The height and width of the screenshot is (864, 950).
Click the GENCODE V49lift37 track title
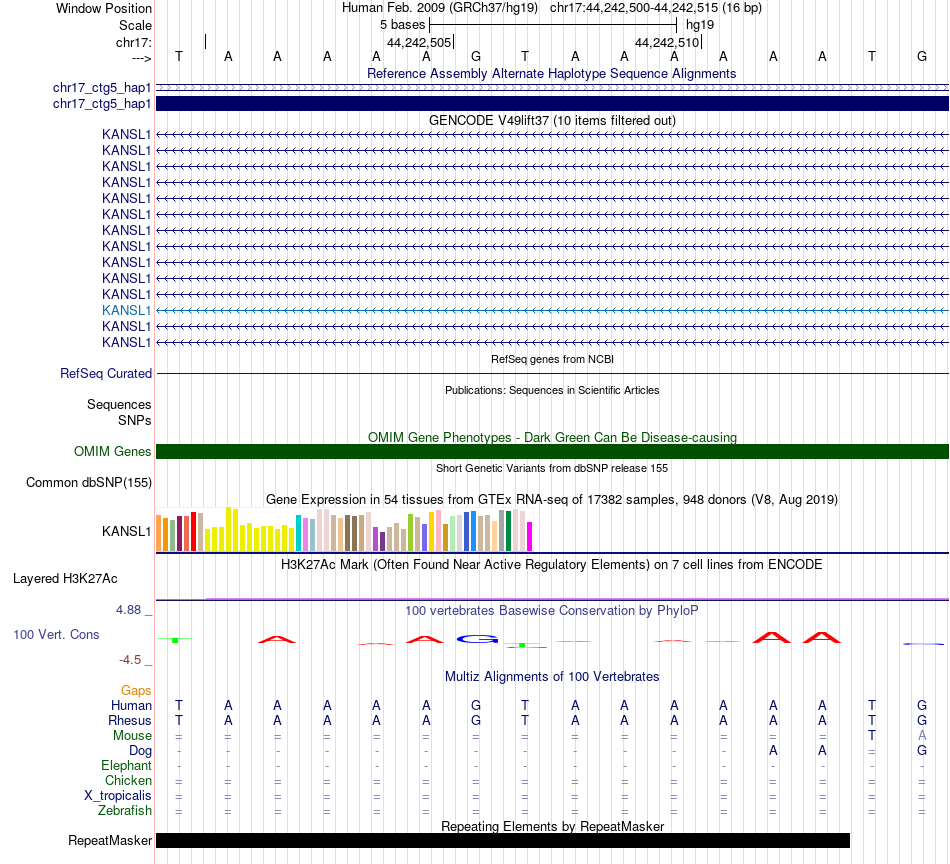[552, 121]
